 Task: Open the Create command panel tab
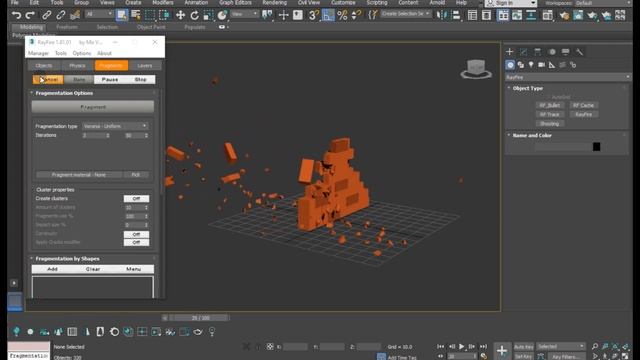[509, 52]
